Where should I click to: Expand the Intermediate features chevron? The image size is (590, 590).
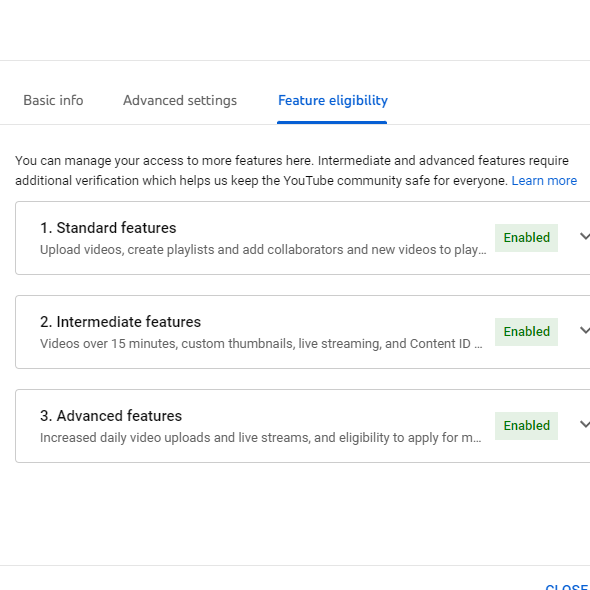[x=584, y=331]
